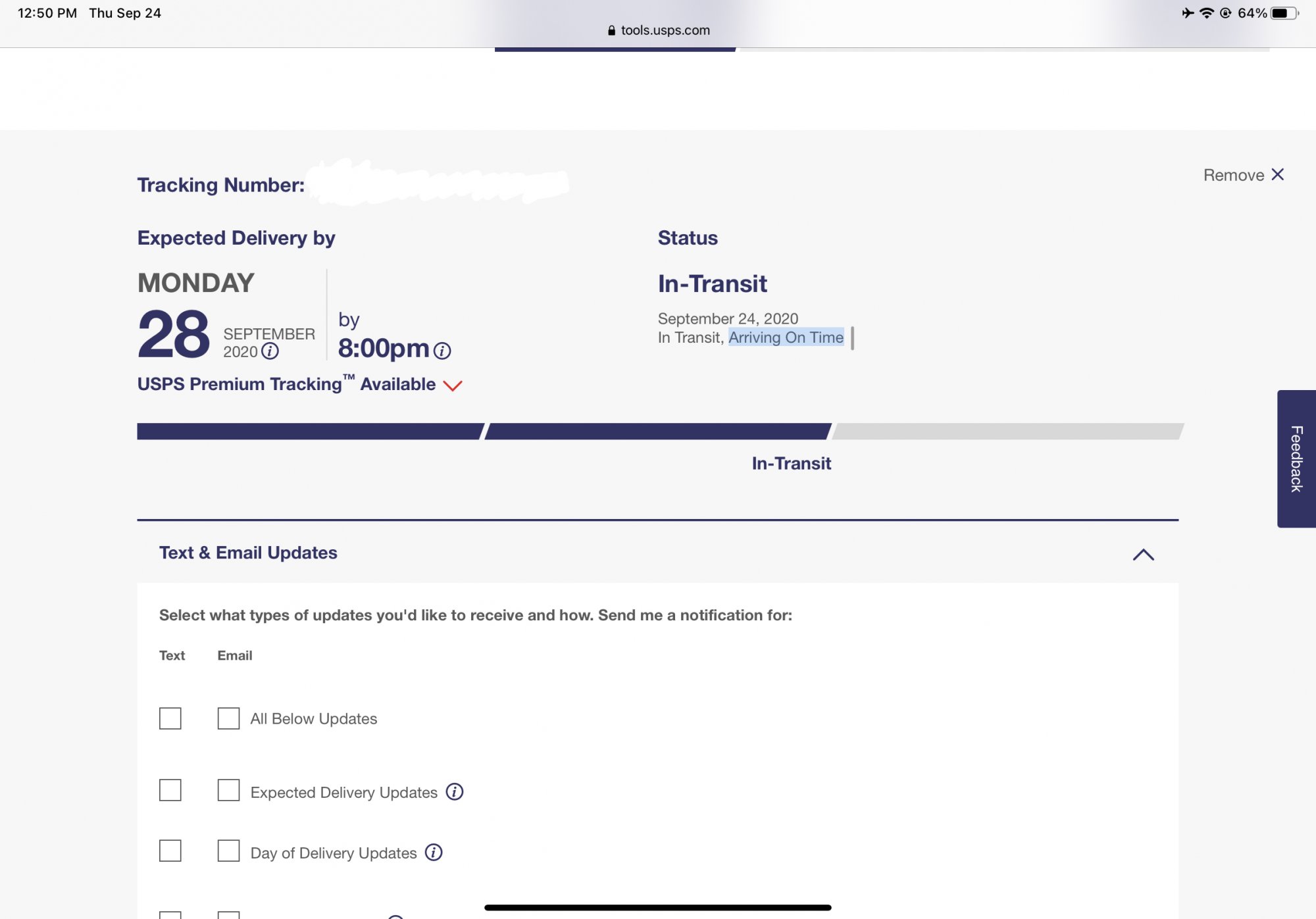1316x919 pixels.
Task: Tap the lock icon in address bar
Action: click(611, 30)
